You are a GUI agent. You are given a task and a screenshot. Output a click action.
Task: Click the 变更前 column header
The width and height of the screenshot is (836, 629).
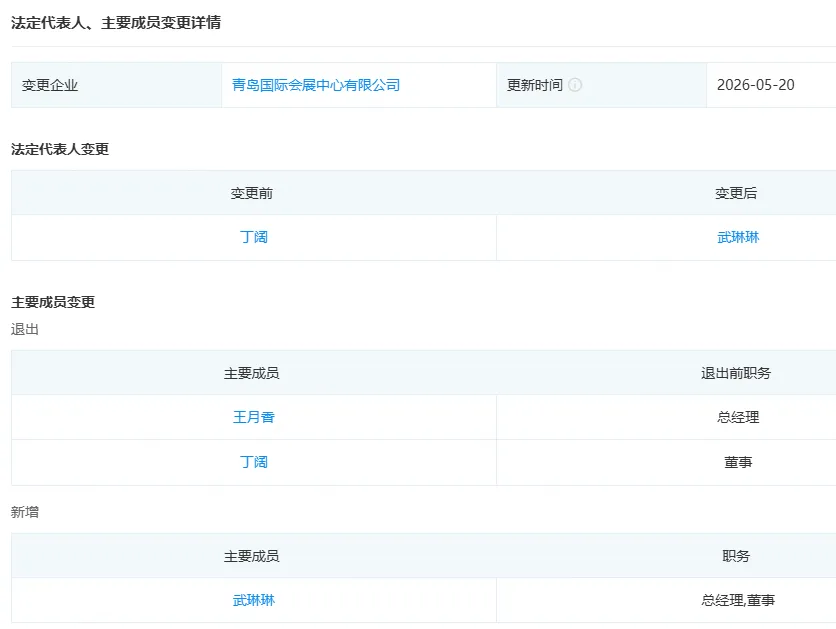(252, 193)
